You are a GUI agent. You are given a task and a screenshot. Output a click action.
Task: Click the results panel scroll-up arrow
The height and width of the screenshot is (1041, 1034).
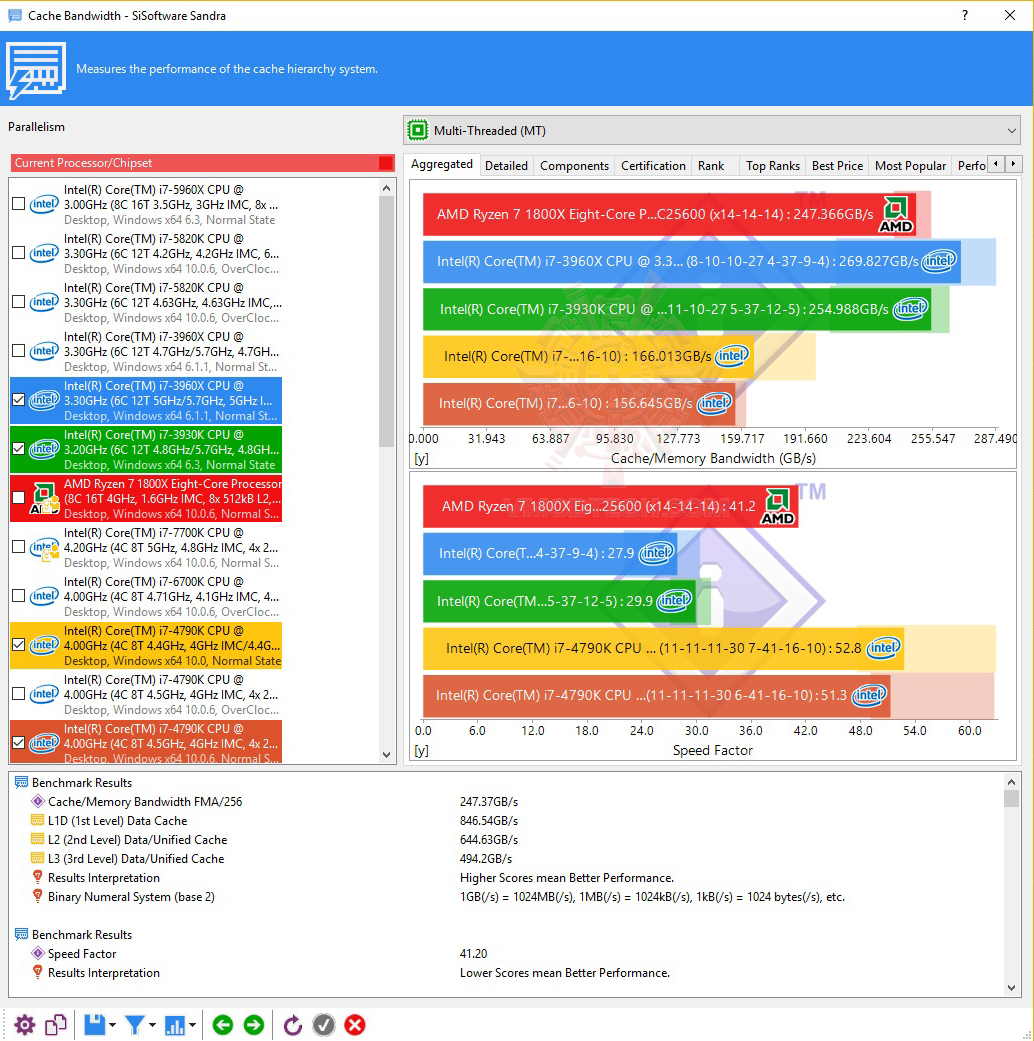coord(1011,782)
